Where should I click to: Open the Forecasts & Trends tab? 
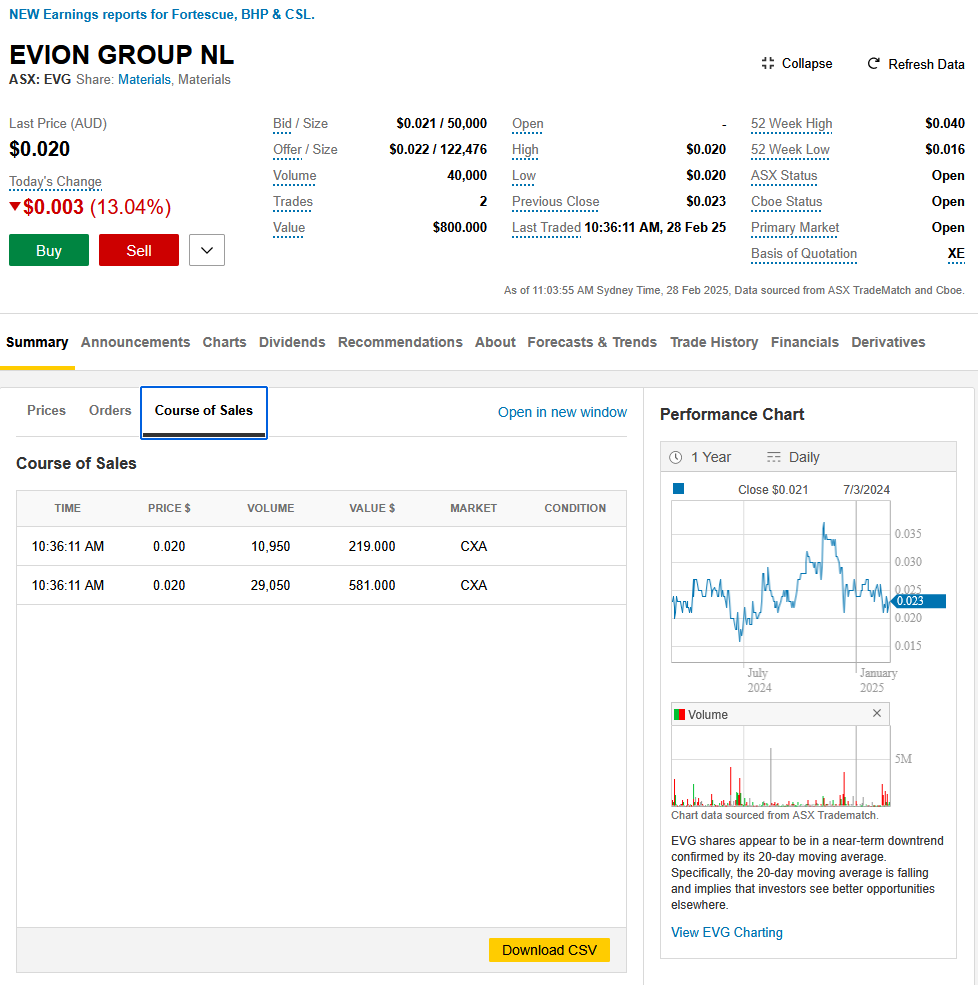(x=592, y=342)
